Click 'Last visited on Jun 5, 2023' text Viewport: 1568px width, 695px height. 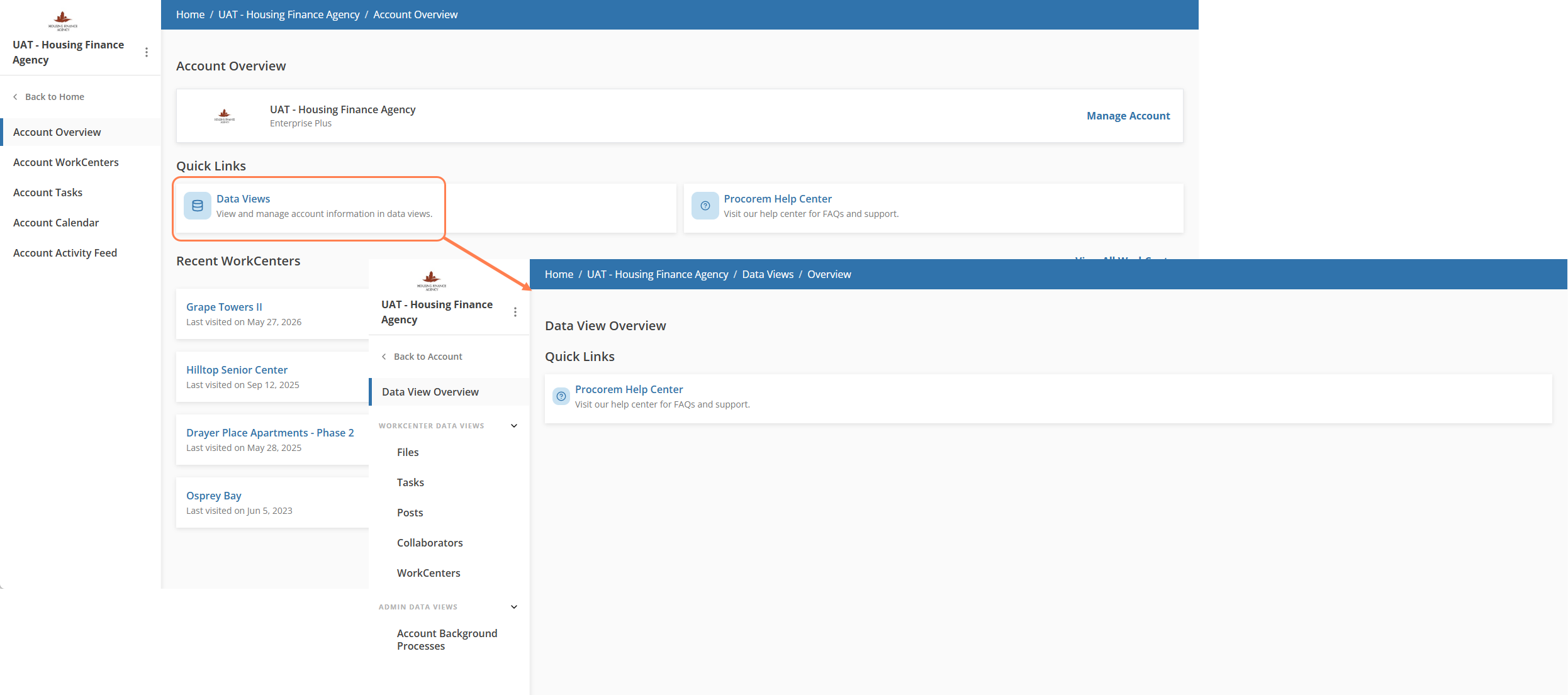pos(239,511)
